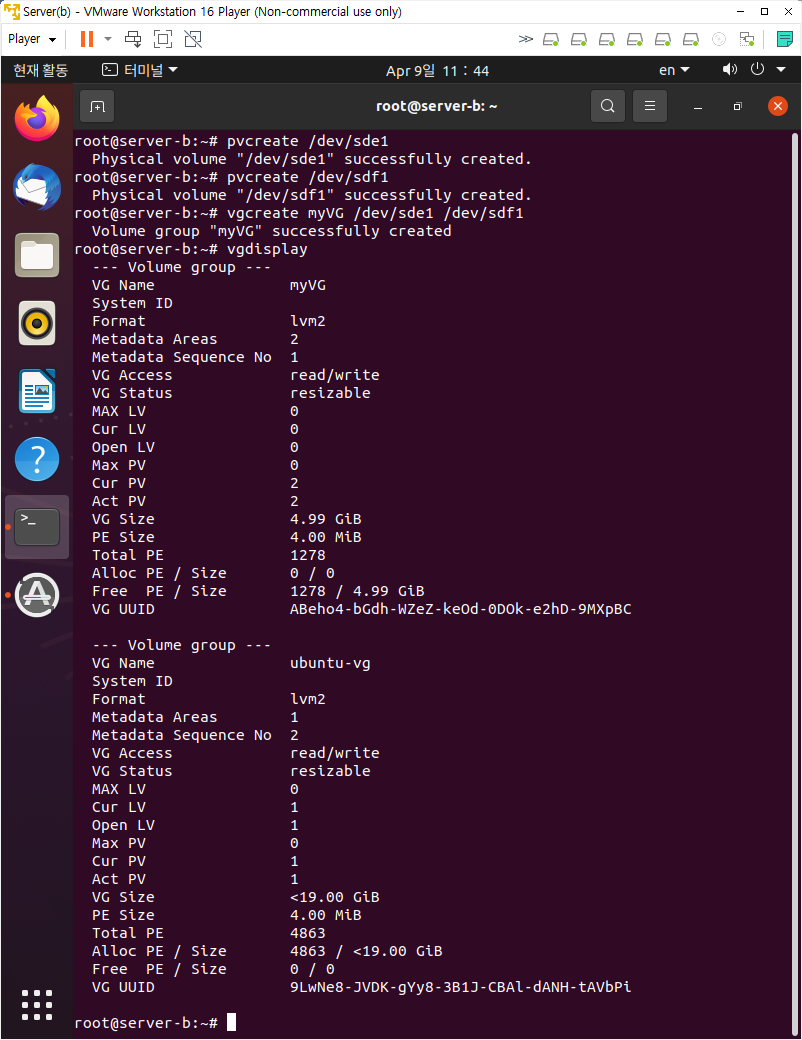Click the CD/DVD drive device icon

click(x=718, y=39)
